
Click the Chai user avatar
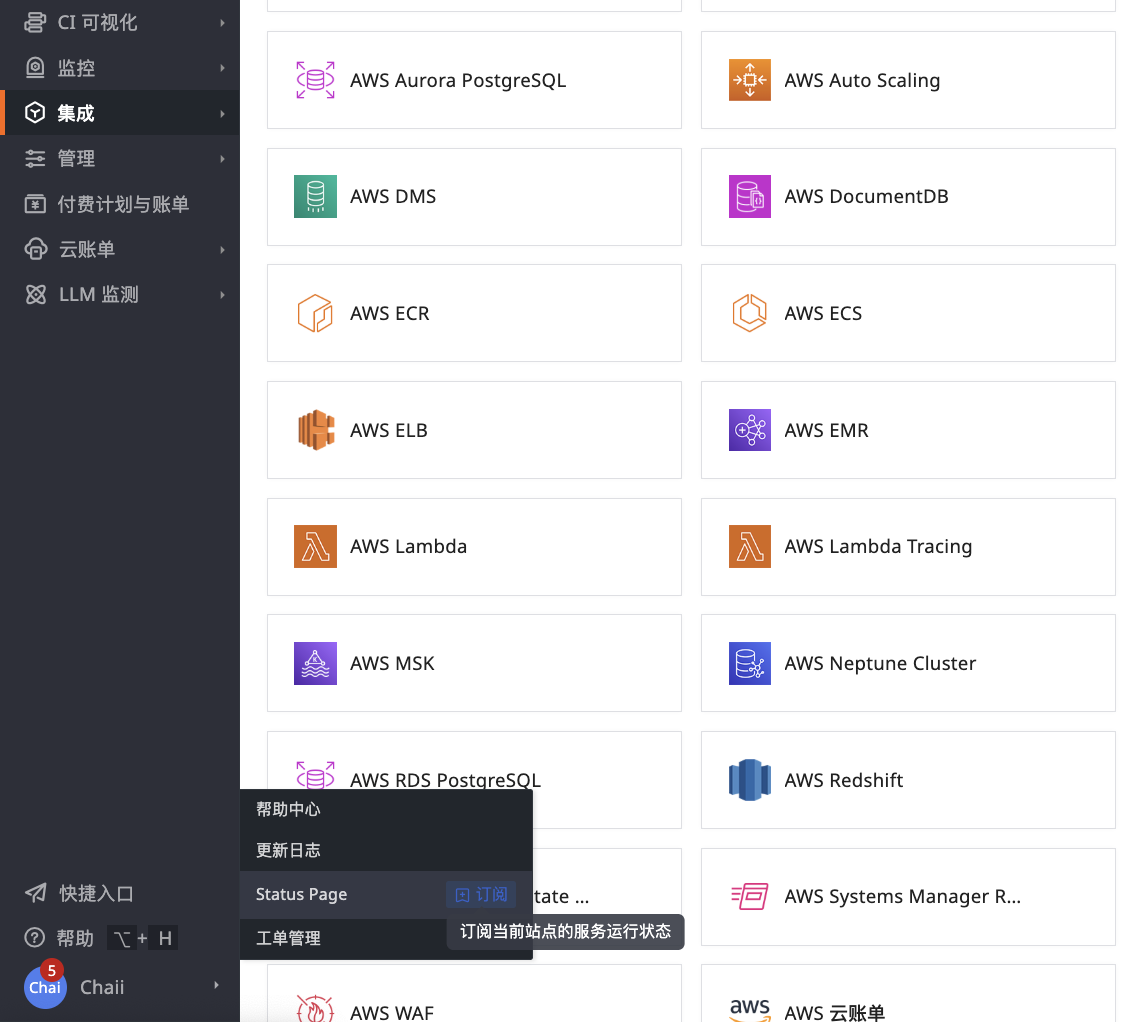point(45,987)
